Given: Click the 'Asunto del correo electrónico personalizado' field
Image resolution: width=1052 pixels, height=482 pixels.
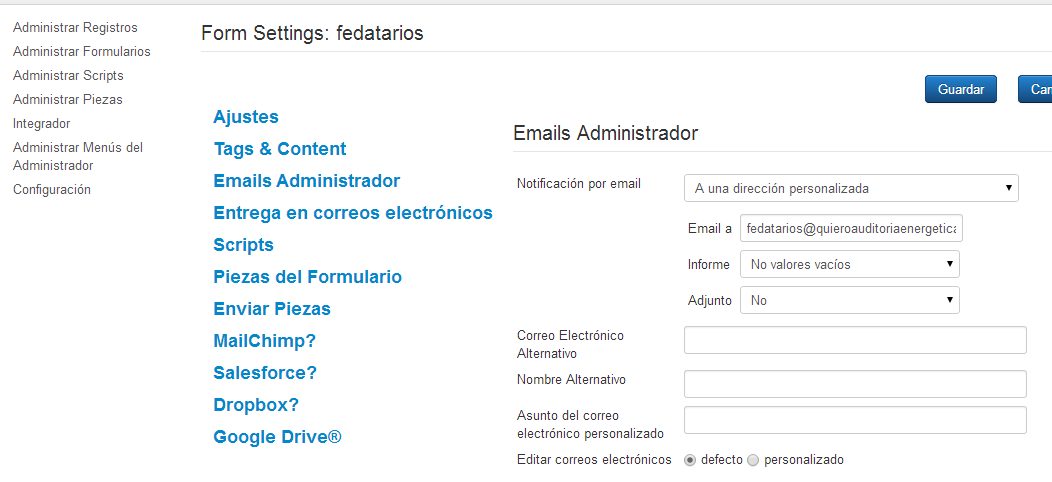Looking at the screenshot, I should click(x=855, y=420).
